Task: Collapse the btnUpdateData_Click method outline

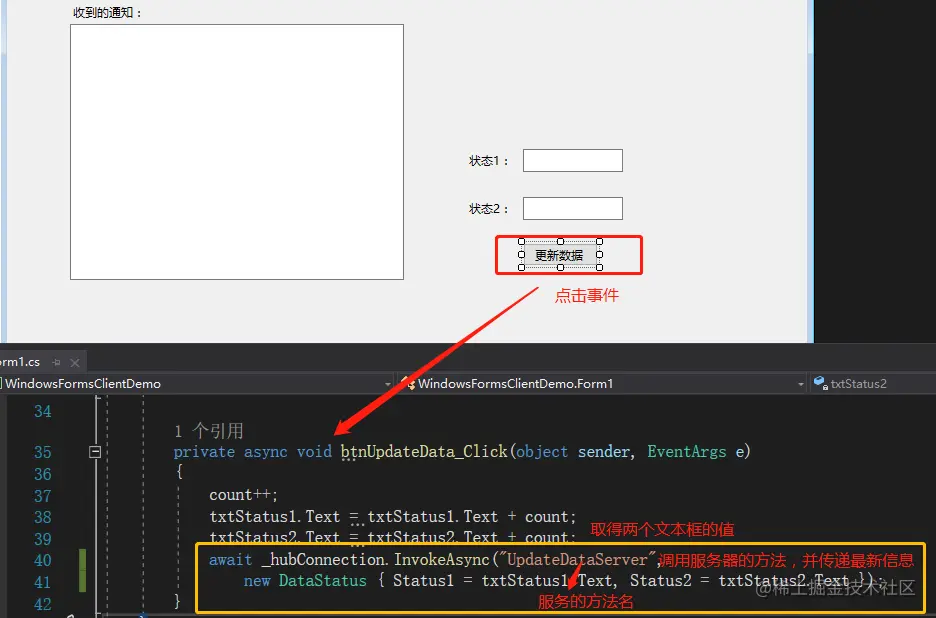Action: pos(95,452)
